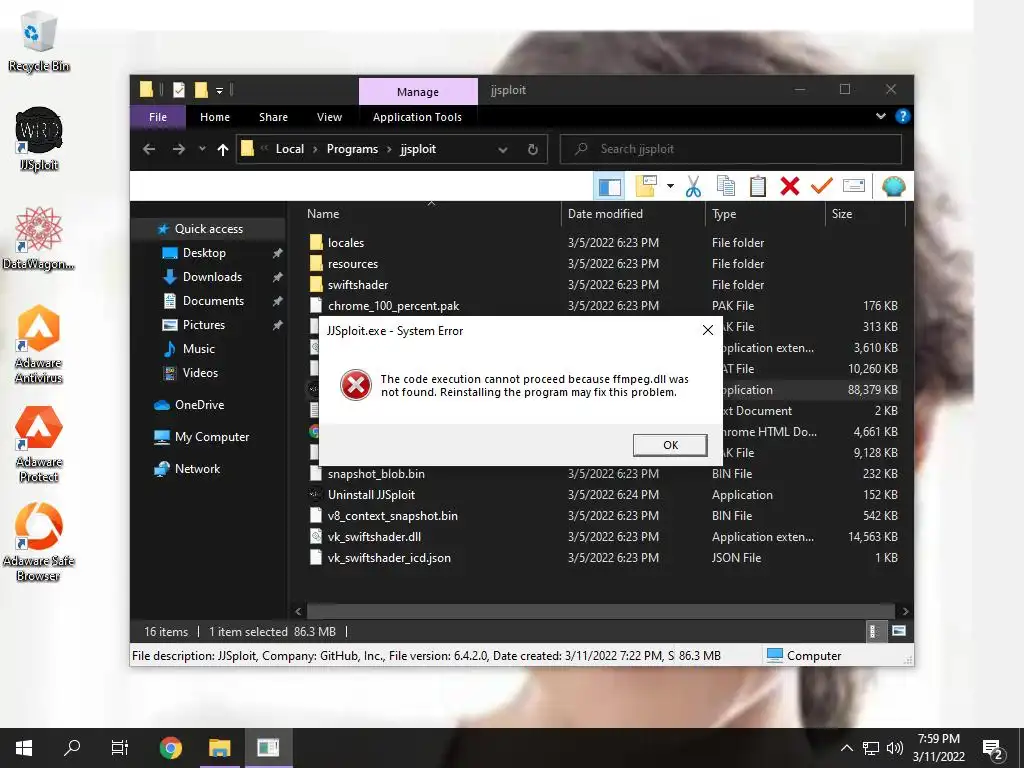Select Quick access in navigation pane

(x=208, y=229)
